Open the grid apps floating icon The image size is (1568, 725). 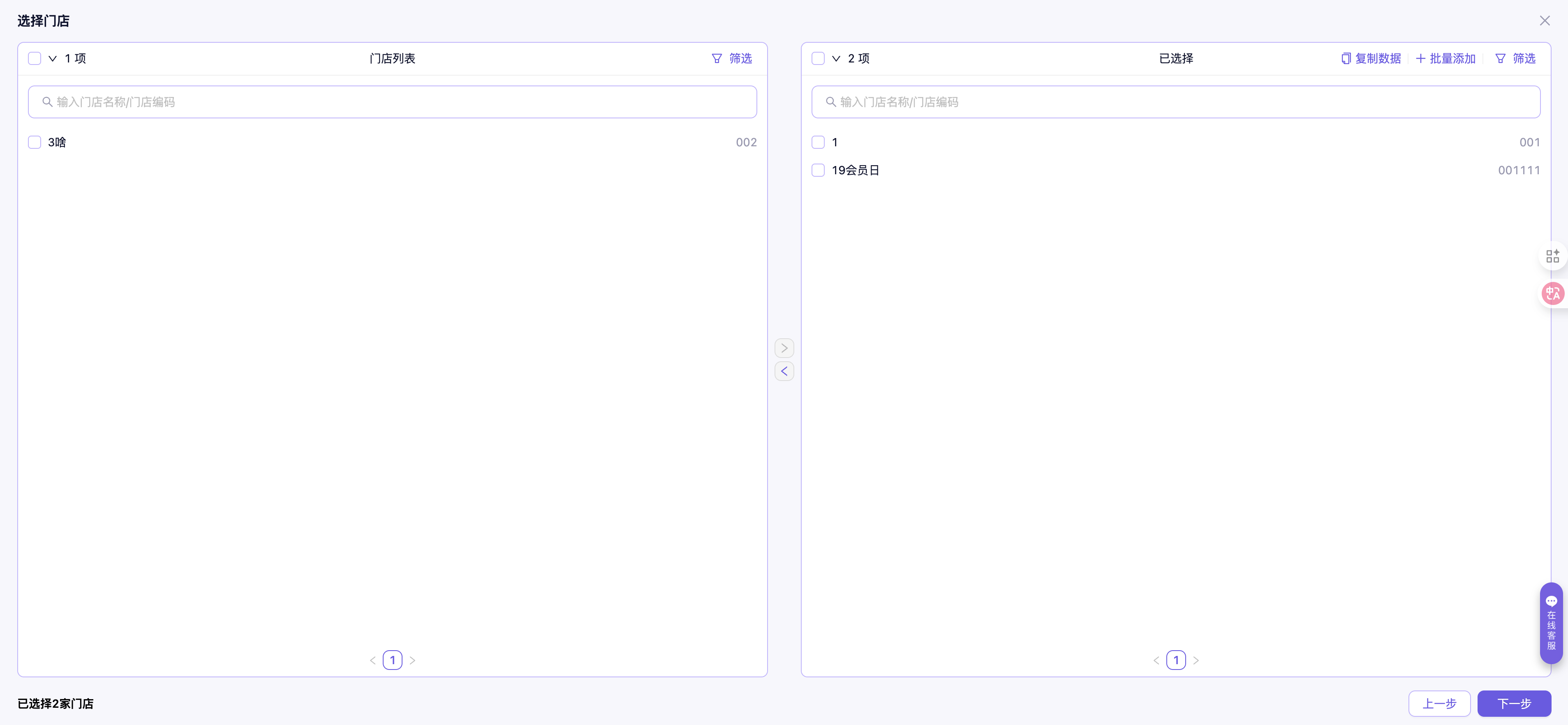(x=1552, y=256)
